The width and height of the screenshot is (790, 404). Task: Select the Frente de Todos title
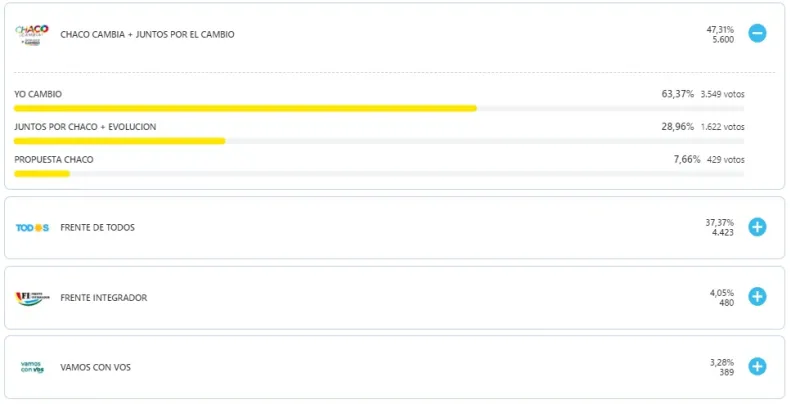click(97, 228)
